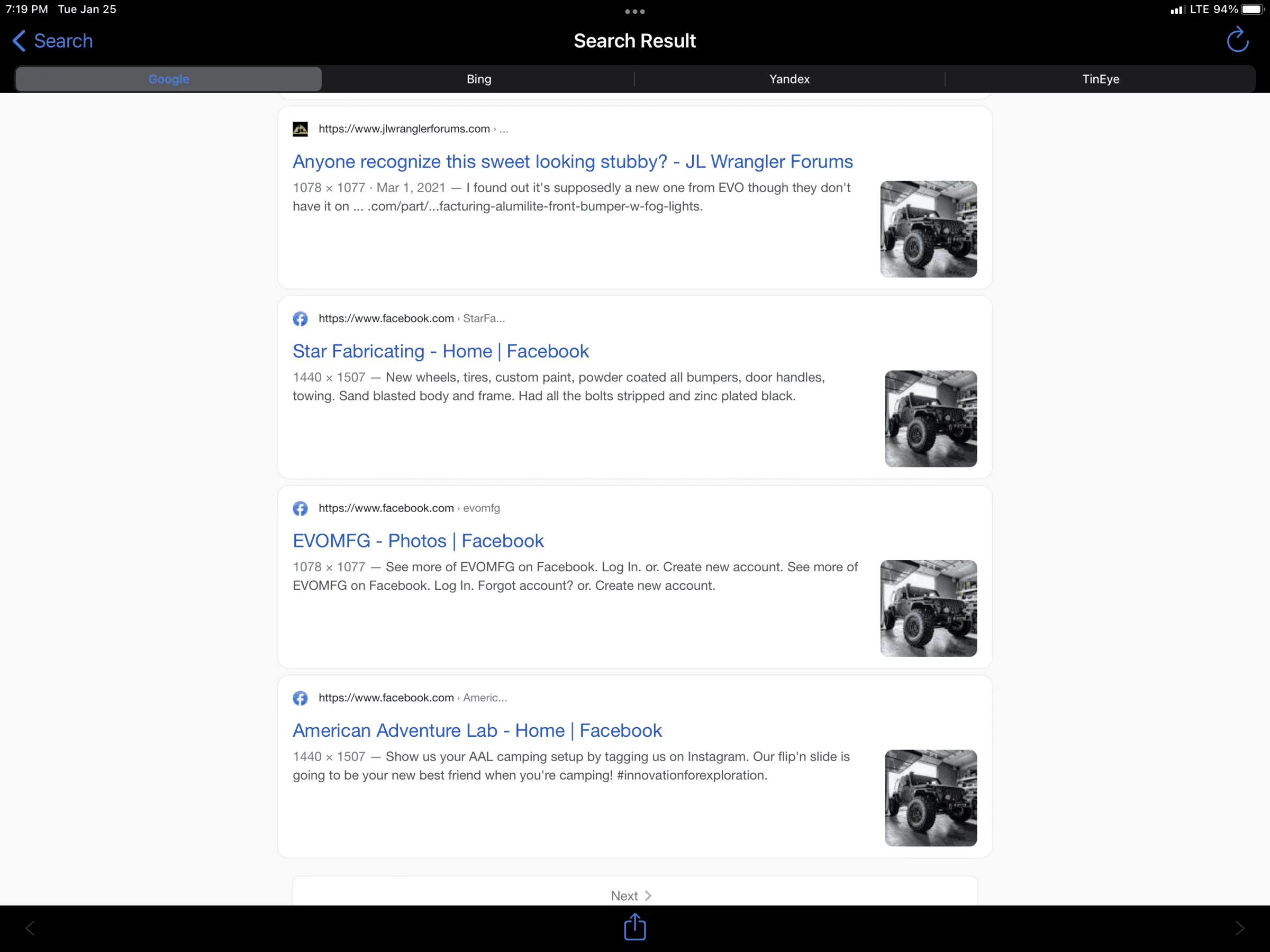Tap the back chevron beside Search
The image size is (1270, 952).
point(19,41)
